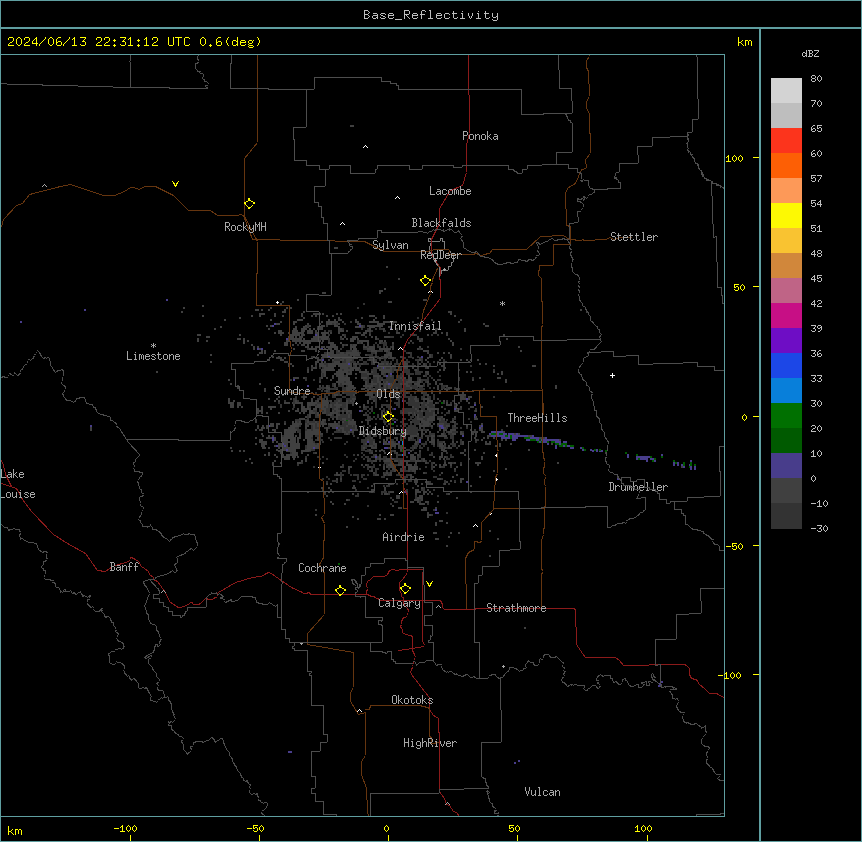This screenshot has width=862, height=842.
Task: Select the bright yellow swatch between 54 and 51
Action: tap(786, 215)
